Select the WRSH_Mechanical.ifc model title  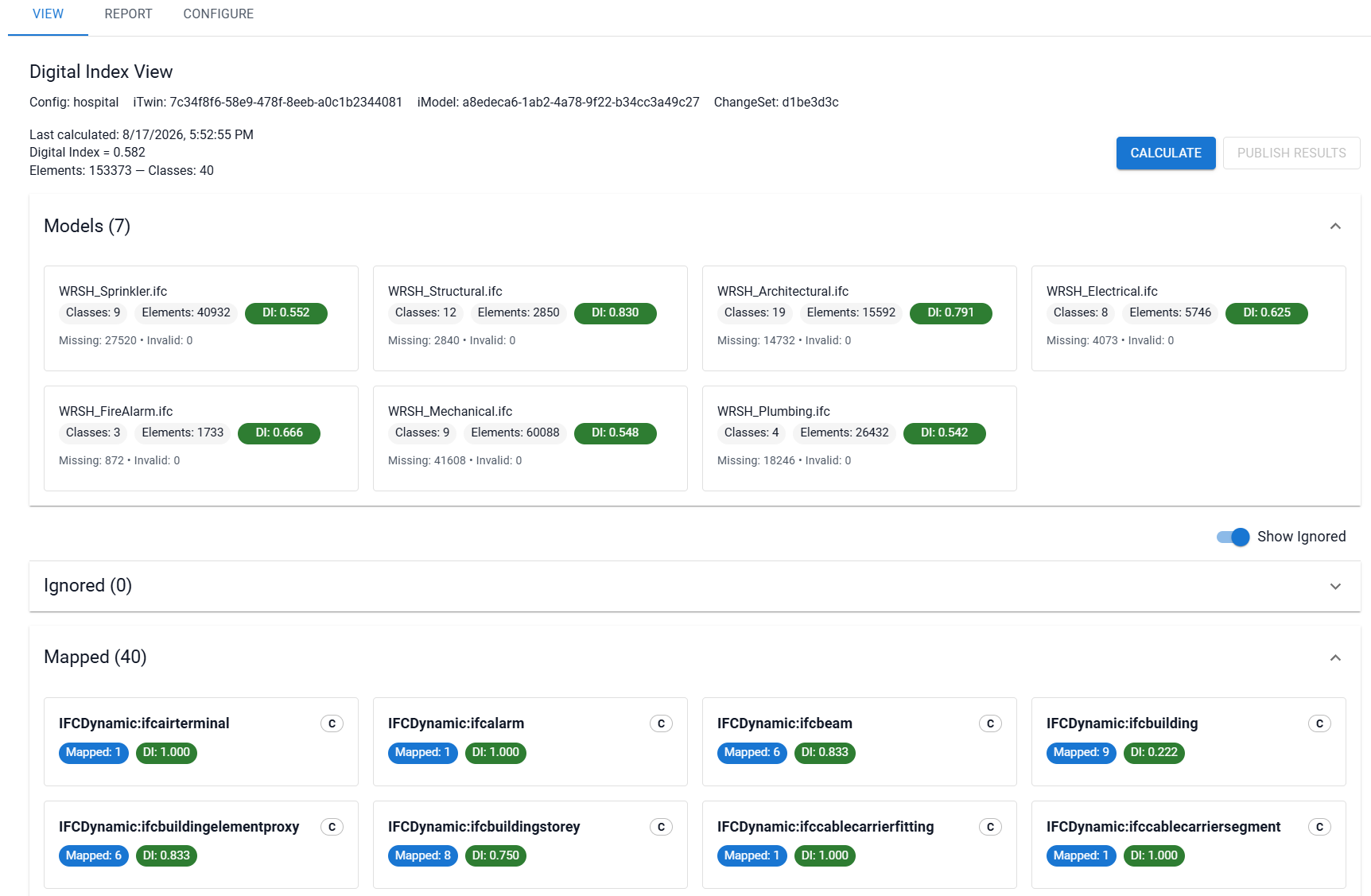450,411
